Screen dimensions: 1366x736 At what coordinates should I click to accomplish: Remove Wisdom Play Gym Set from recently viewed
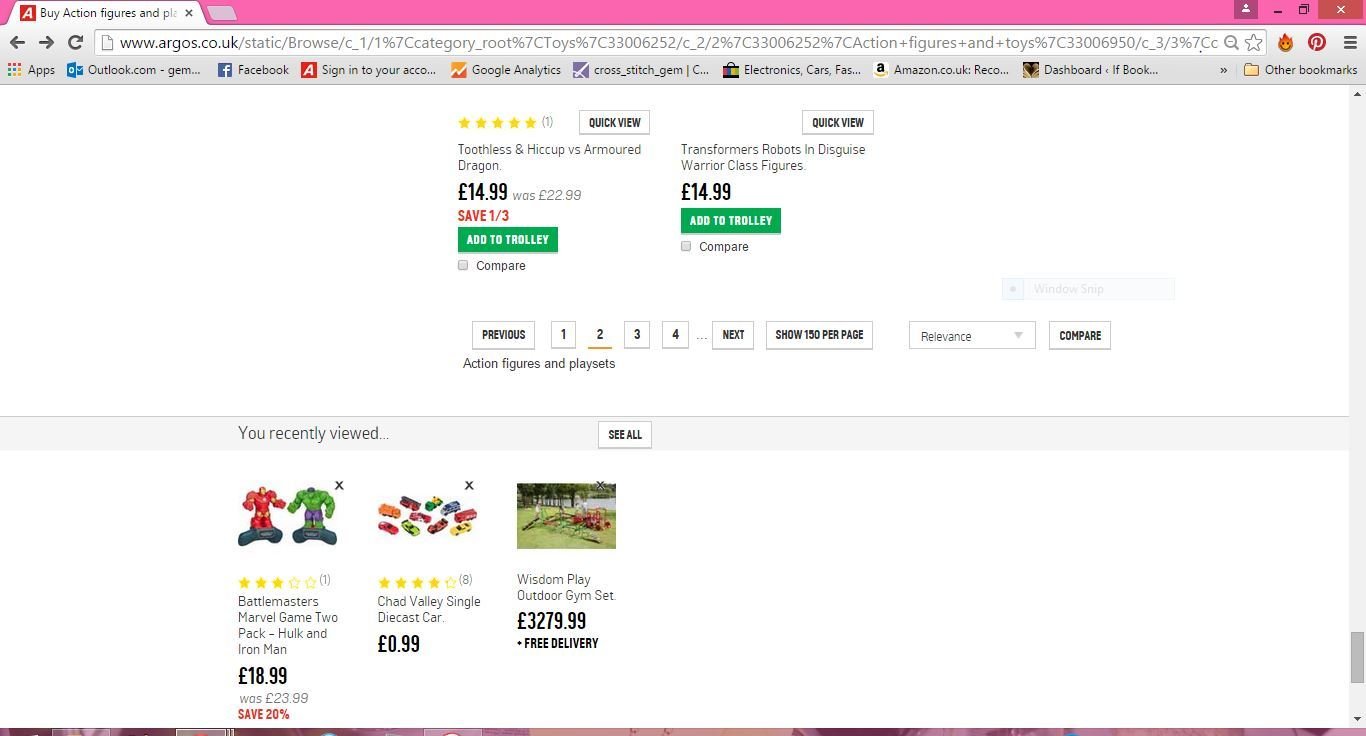[x=600, y=485]
